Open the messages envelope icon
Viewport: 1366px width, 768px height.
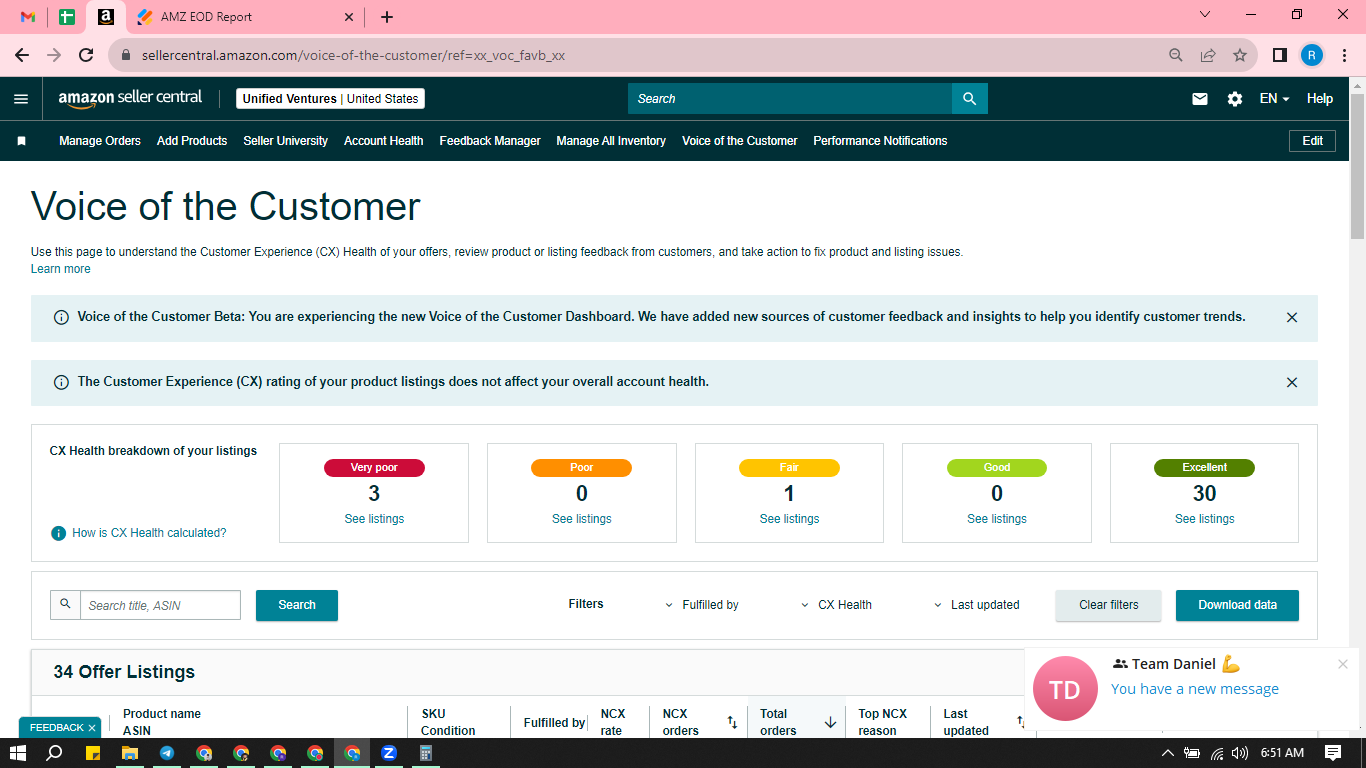point(1200,99)
